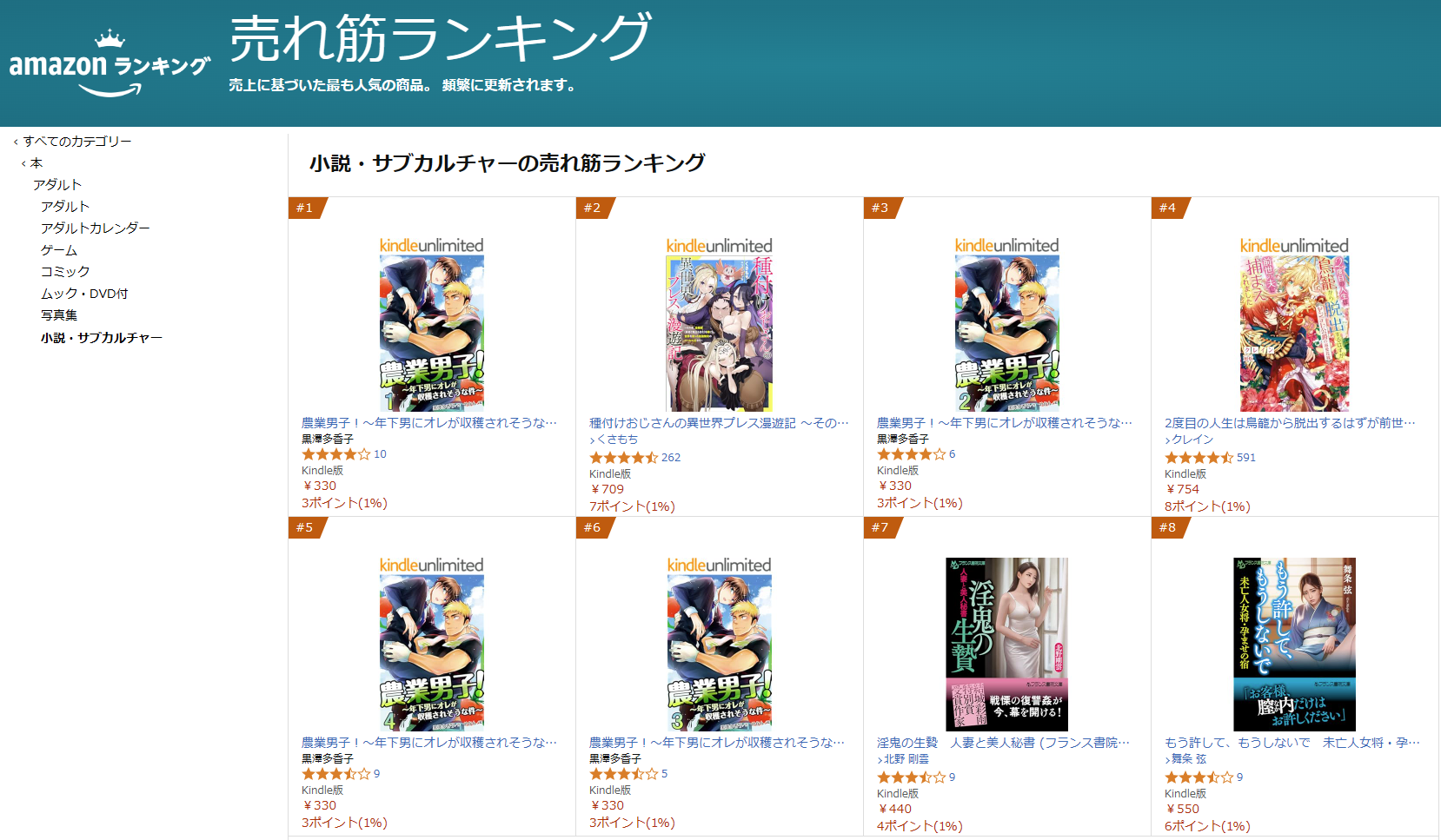Viewport: 1441px width, 840px height.
Task: Click the Amazon ランキング logo
Action: click(110, 64)
